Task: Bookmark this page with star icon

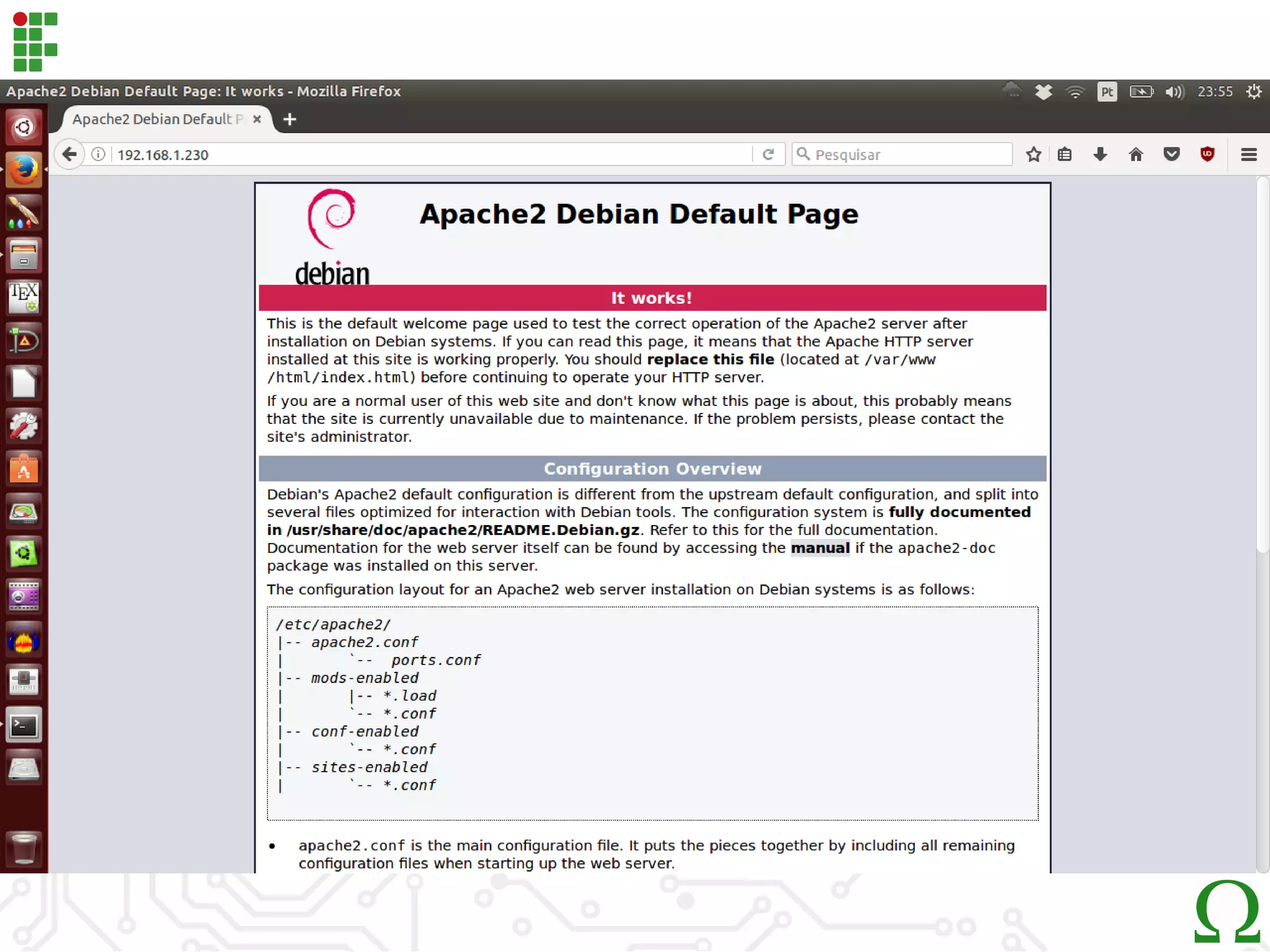Action: click(1033, 154)
